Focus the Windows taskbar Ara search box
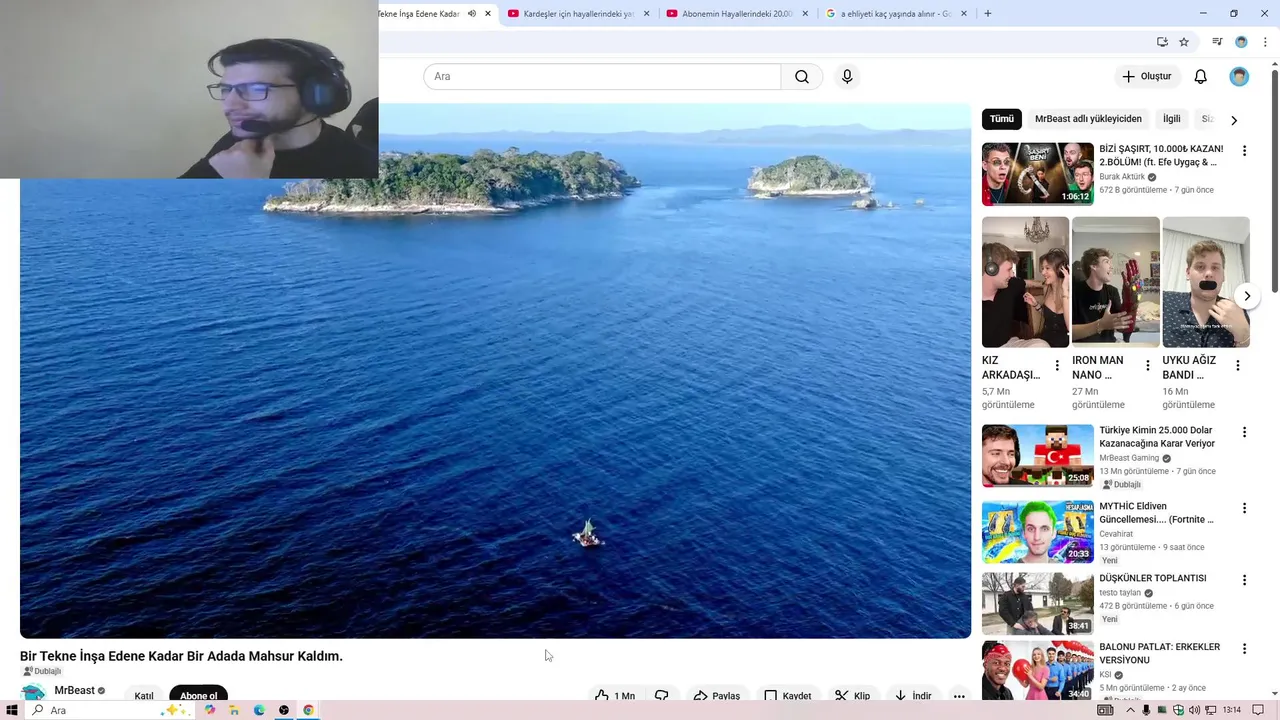Image resolution: width=1280 pixels, height=720 pixels. (110, 710)
